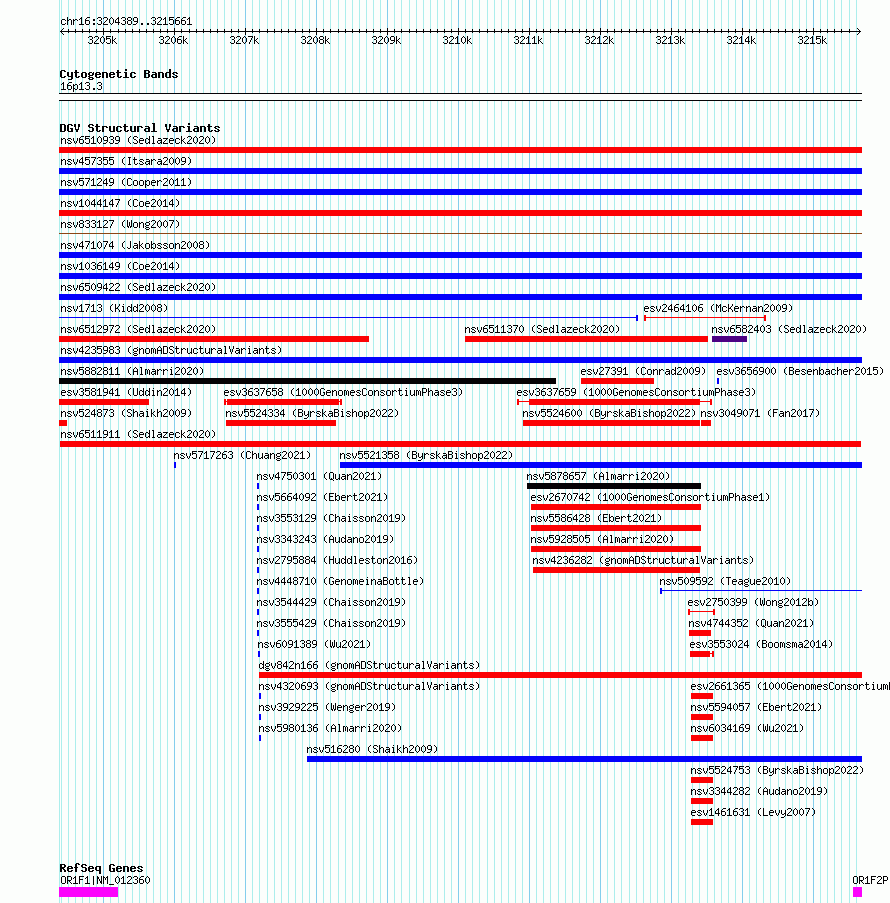The image size is (890, 903).
Task: Select the nsv4448710 (GenomeinaBottle) label
Action: tap(340, 582)
